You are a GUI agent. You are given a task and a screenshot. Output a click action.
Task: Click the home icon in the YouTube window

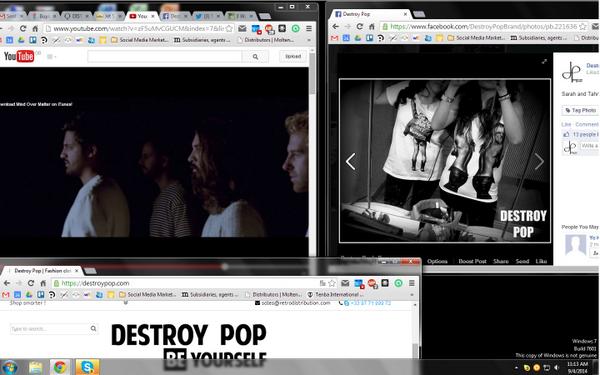[x=35, y=28]
